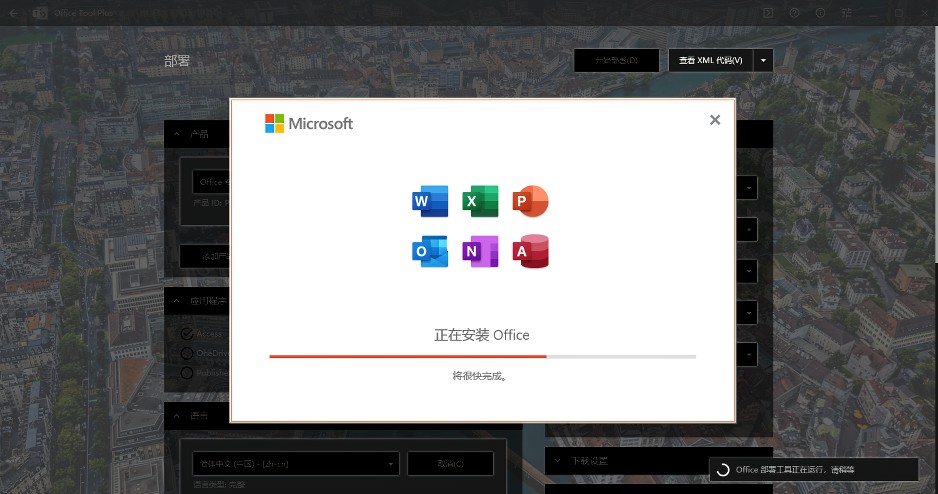Click the 添加产品 button under product box
The height and width of the screenshot is (494, 938).
[205, 257]
